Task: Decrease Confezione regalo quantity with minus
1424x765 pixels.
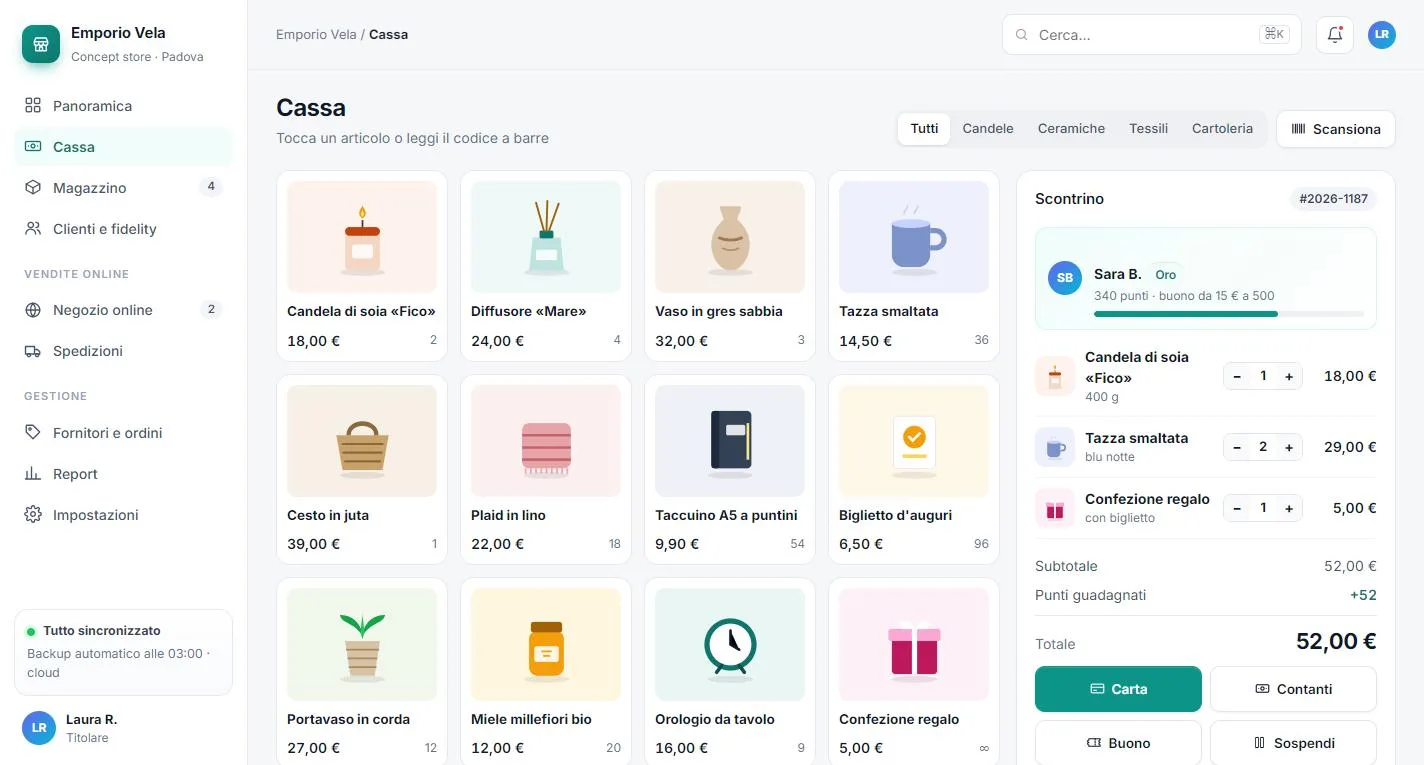Action: coord(1237,508)
